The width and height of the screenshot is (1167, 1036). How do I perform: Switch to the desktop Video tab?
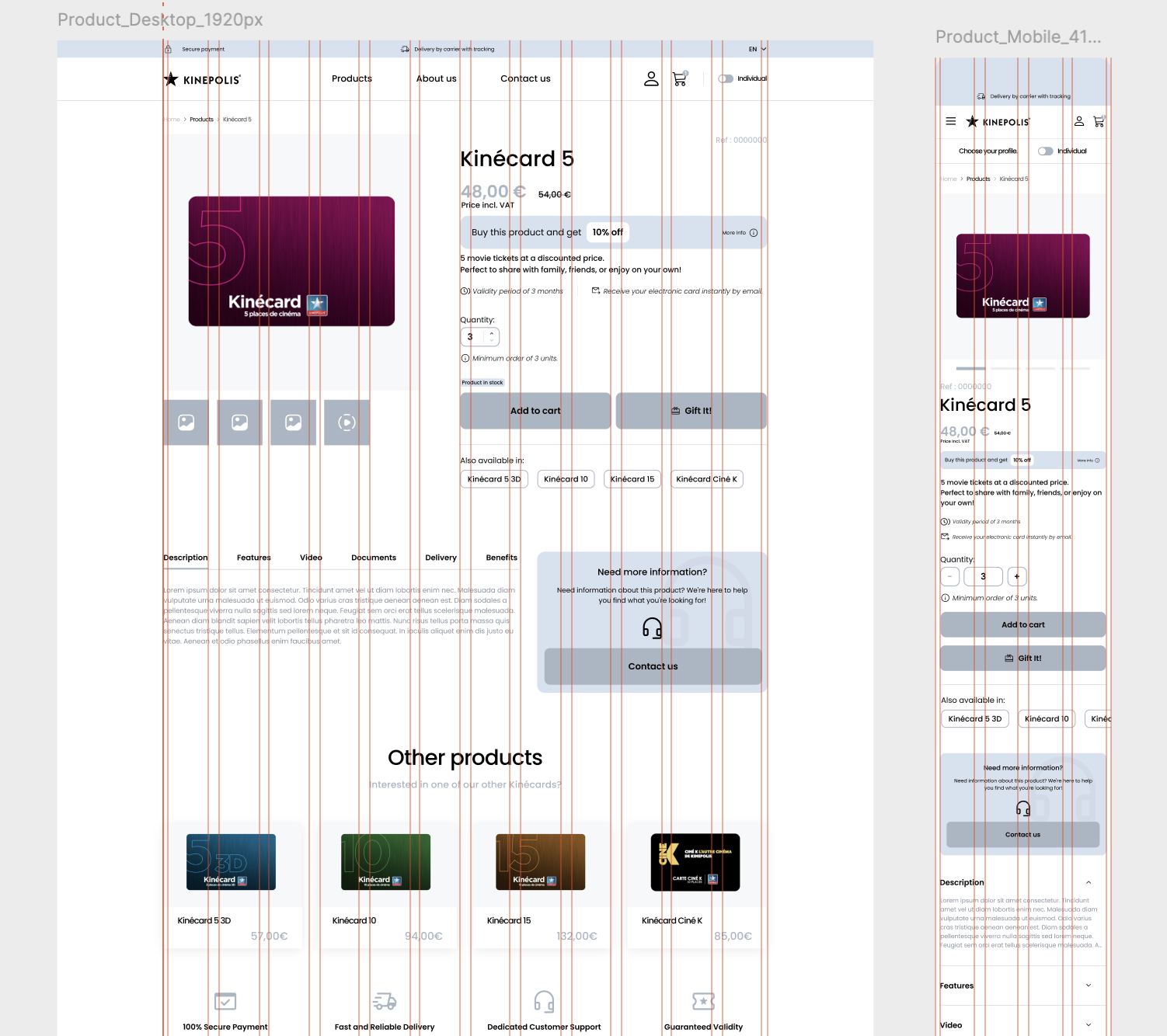[311, 558]
